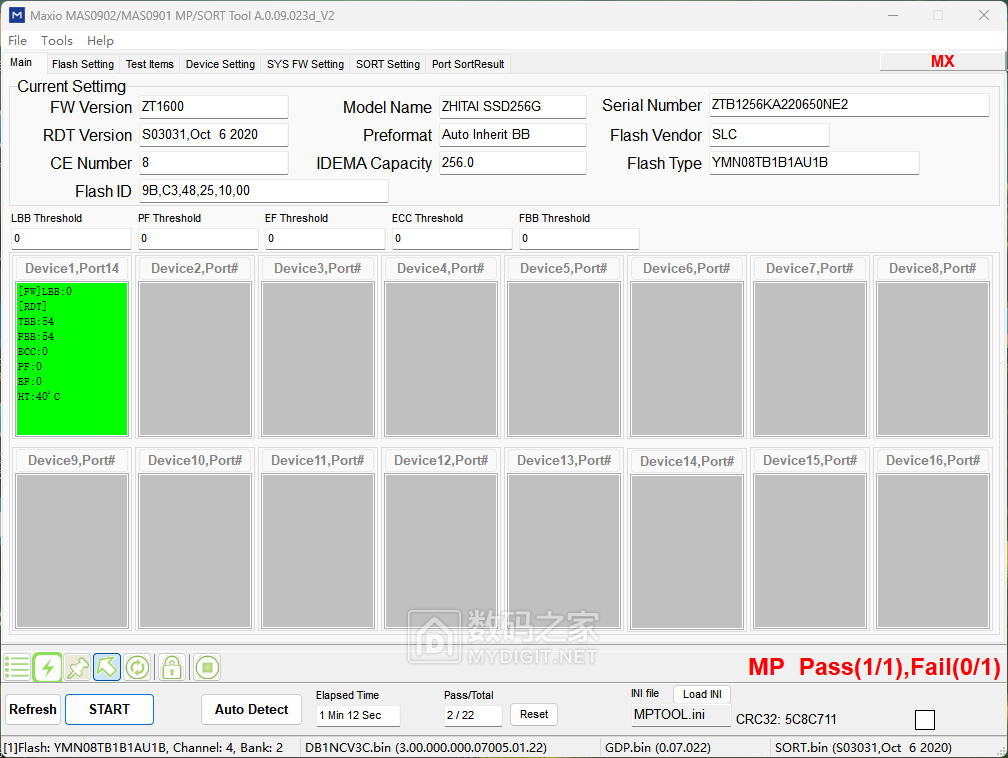Click the CRC32: 5C8C711 text
Screen dimensions: 1008x758
click(x=786, y=719)
